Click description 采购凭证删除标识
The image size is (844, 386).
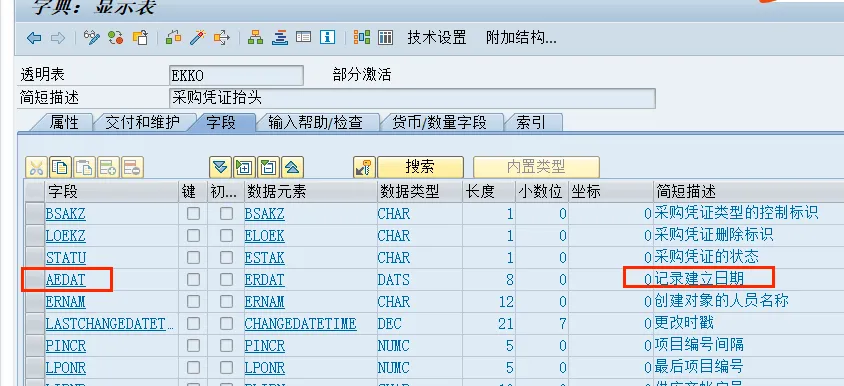[714, 235]
